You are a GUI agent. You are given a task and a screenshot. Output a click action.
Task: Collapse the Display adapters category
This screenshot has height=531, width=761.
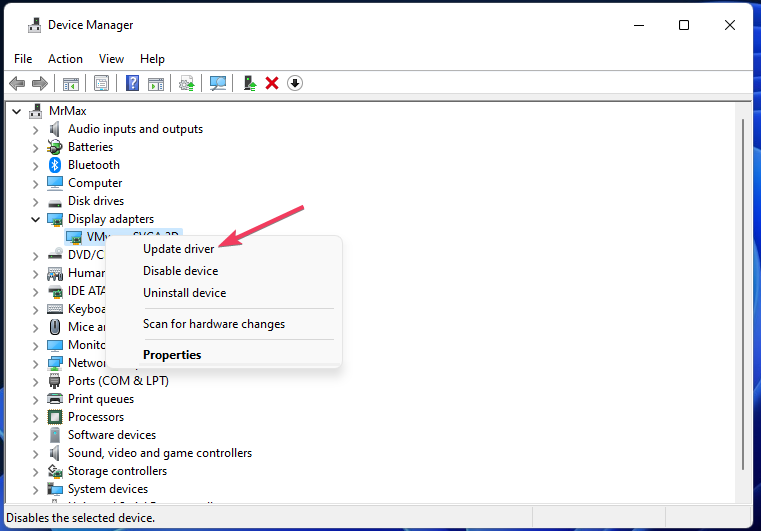[36, 219]
